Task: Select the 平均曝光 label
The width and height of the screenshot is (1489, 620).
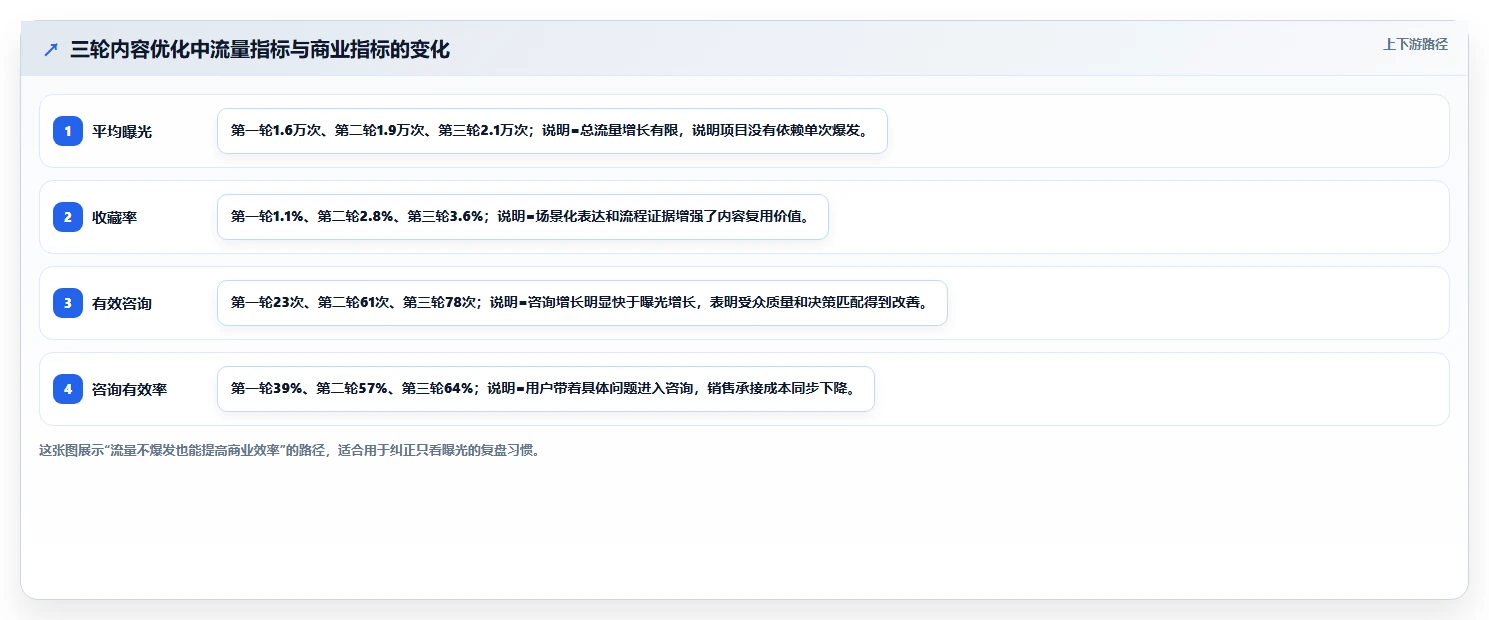Action: (x=122, y=131)
